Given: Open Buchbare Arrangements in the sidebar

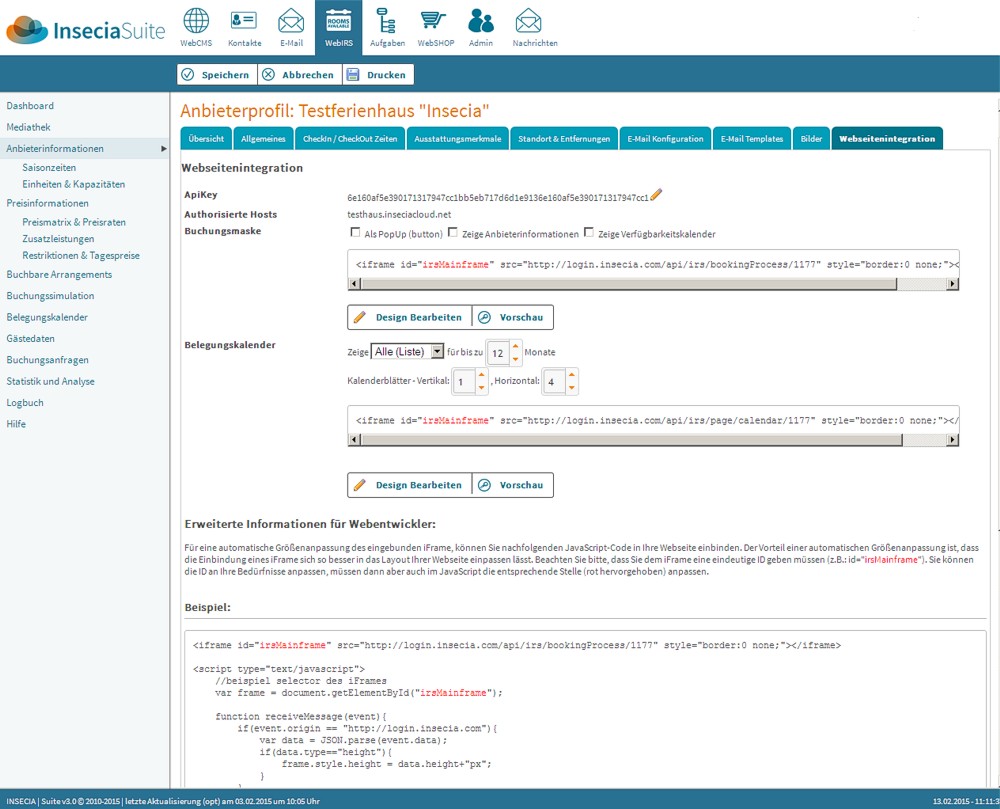Looking at the screenshot, I should (59, 275).
